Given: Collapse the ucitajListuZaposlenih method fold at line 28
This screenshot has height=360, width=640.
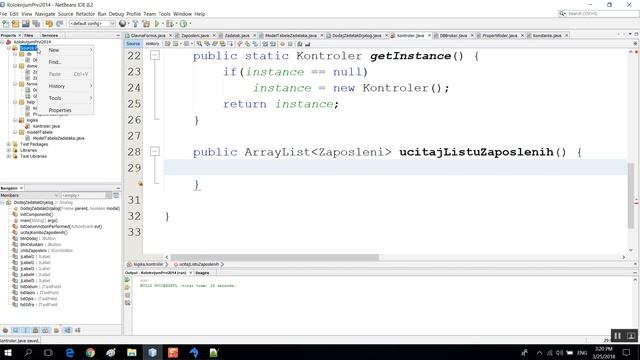Looking at the screenshot, I should (155, 151).
